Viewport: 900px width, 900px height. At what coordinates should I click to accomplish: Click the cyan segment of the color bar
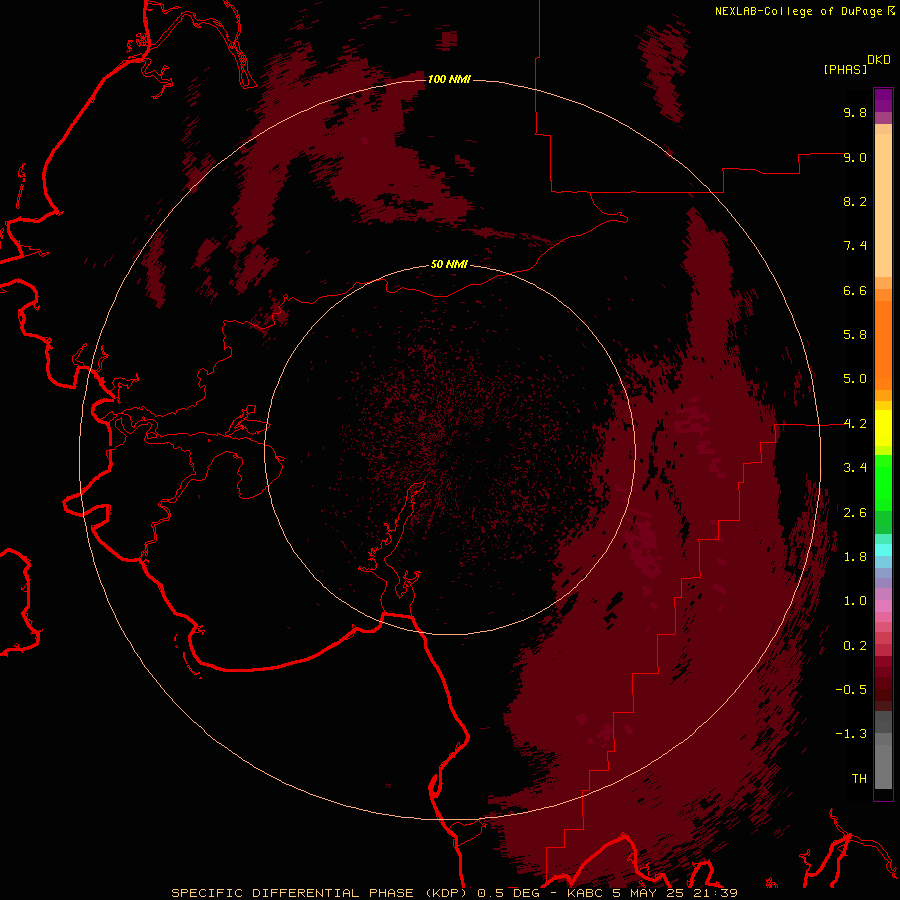point(883,550)
